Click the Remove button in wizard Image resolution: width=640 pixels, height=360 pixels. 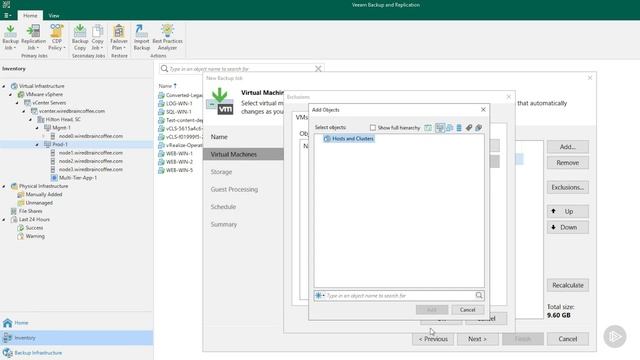click(568, 163)
